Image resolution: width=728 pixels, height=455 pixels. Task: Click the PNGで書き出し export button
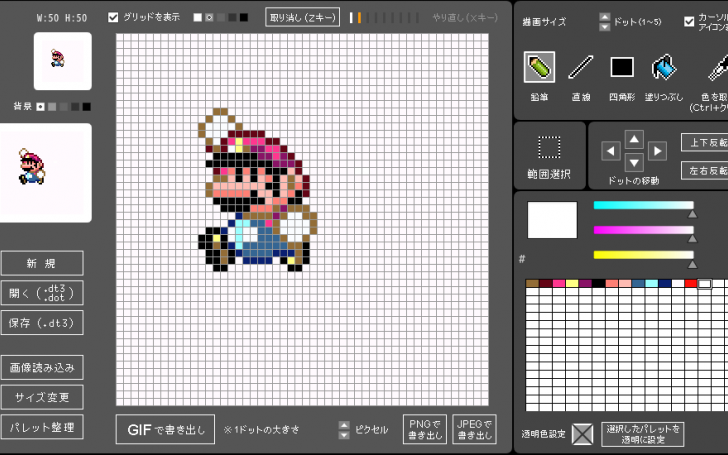[x=425, y=429]
